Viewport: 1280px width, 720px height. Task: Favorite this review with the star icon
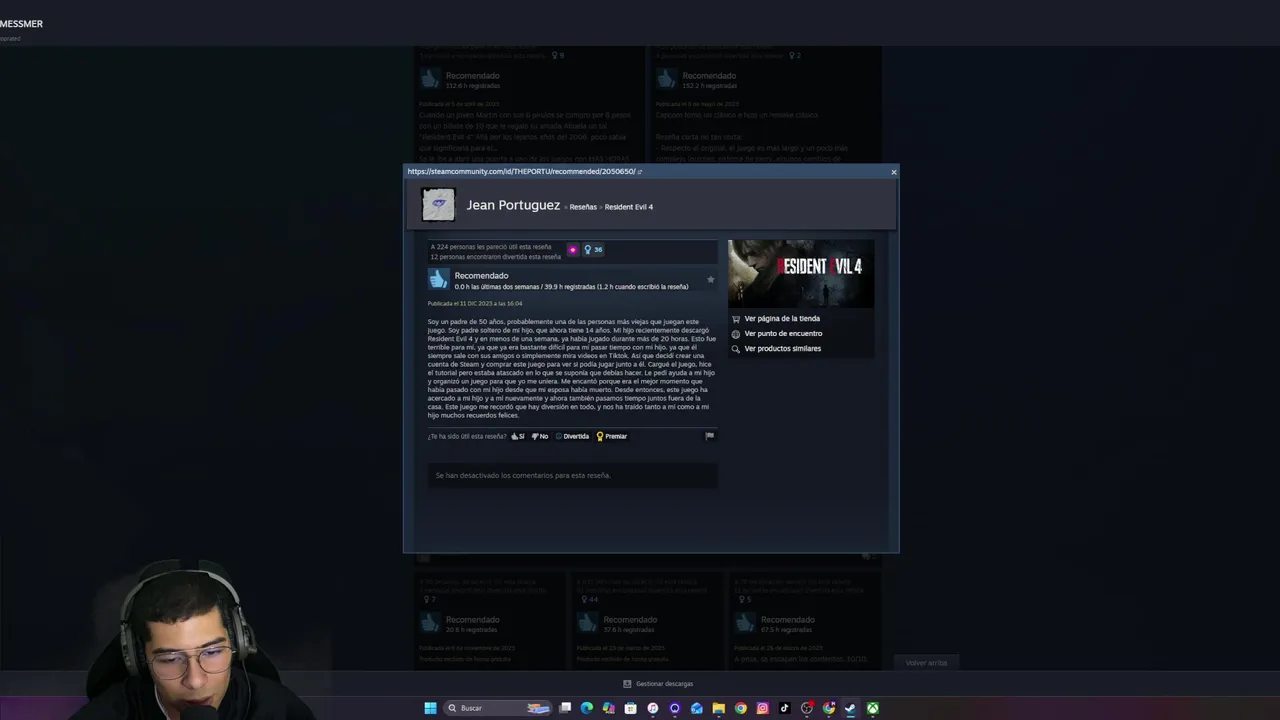[x=711, y=280]
